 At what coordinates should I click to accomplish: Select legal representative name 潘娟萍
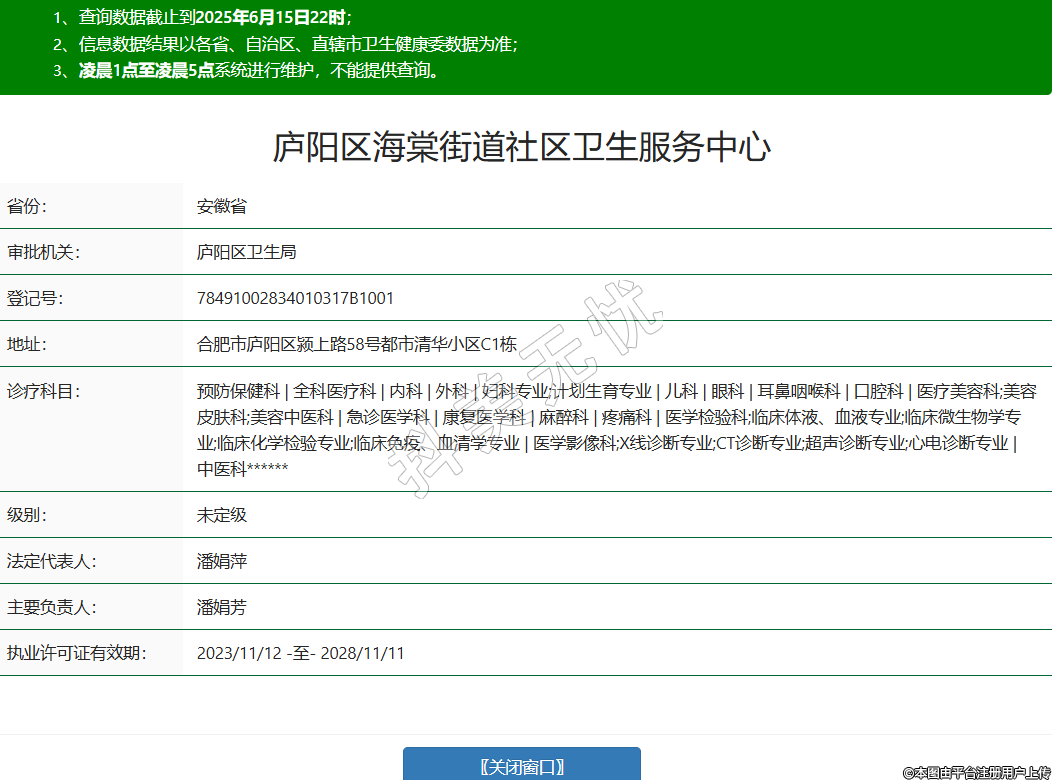click(221, 561)
